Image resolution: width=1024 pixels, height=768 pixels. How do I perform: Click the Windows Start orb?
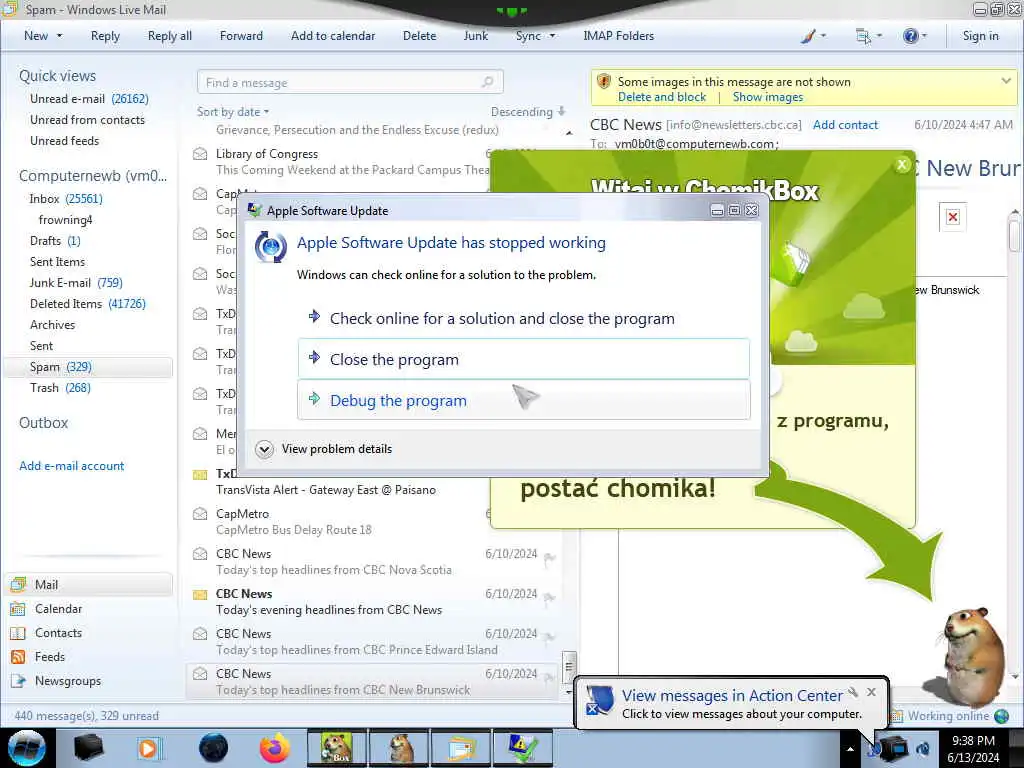(x=27, y=748)
